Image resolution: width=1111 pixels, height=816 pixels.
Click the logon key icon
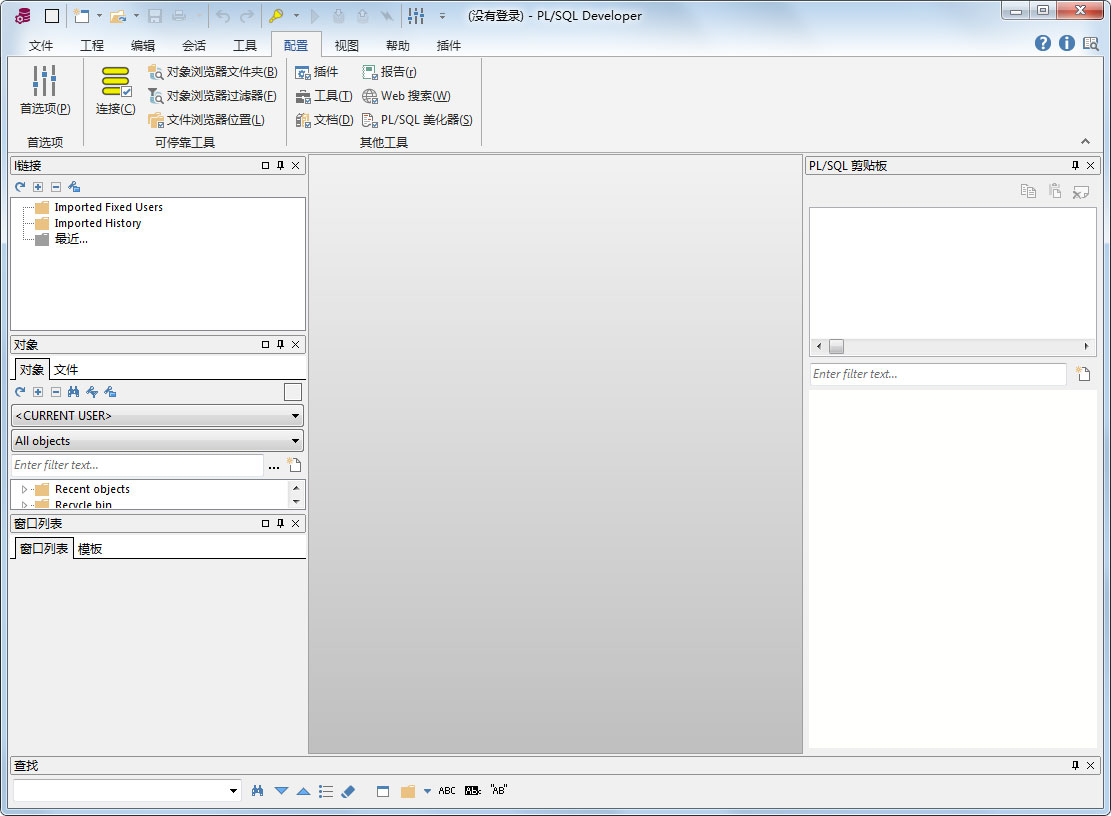coord(276,16)
